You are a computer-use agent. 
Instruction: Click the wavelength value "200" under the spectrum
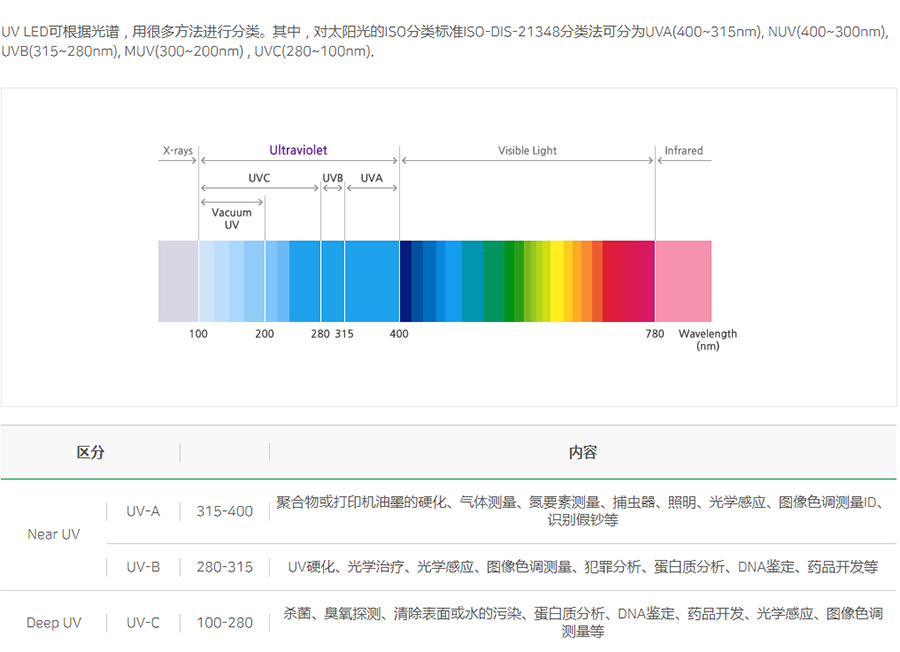(264, 333)
